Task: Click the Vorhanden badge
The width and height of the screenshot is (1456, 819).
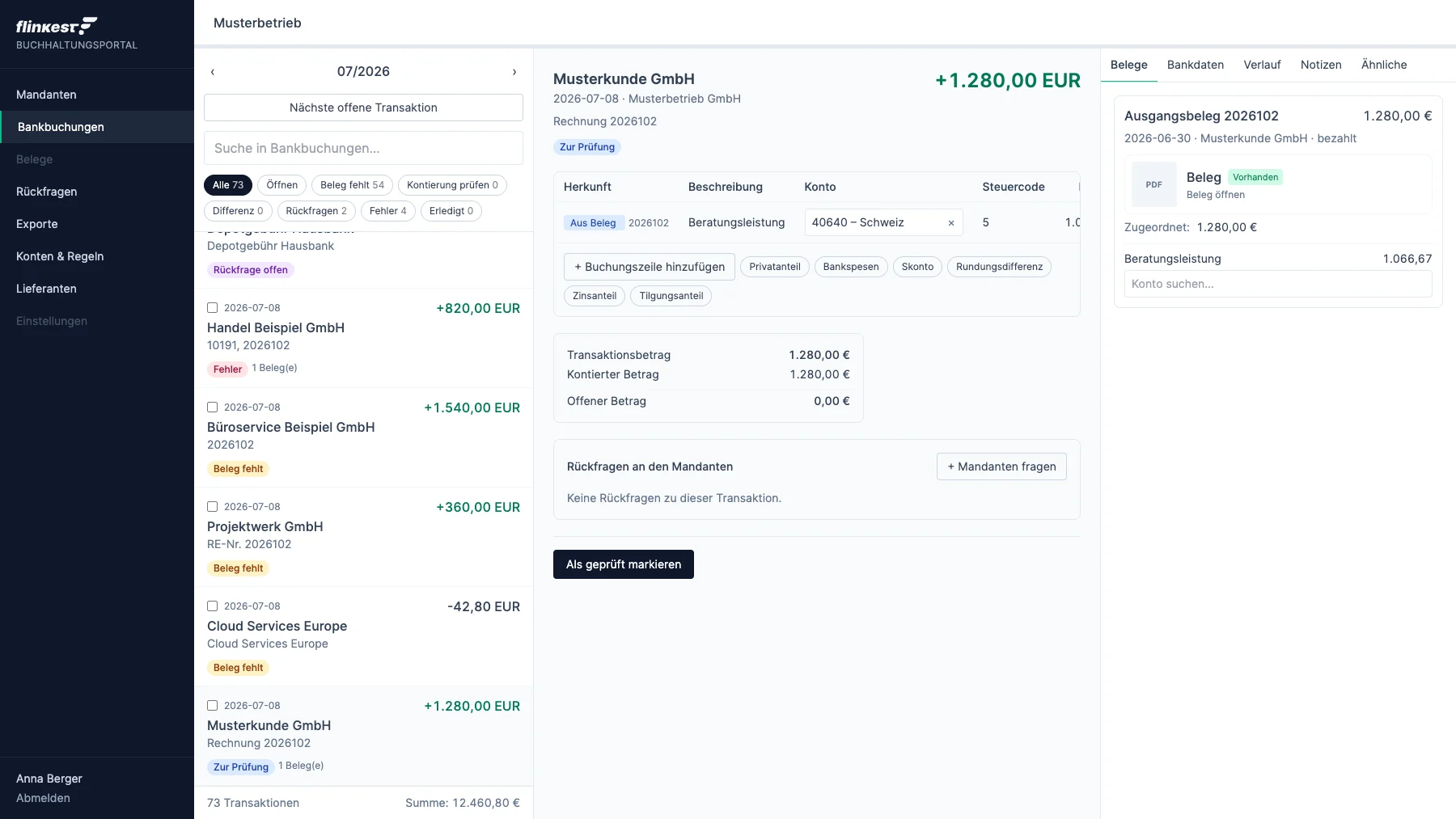Action: pos(1255,177)
